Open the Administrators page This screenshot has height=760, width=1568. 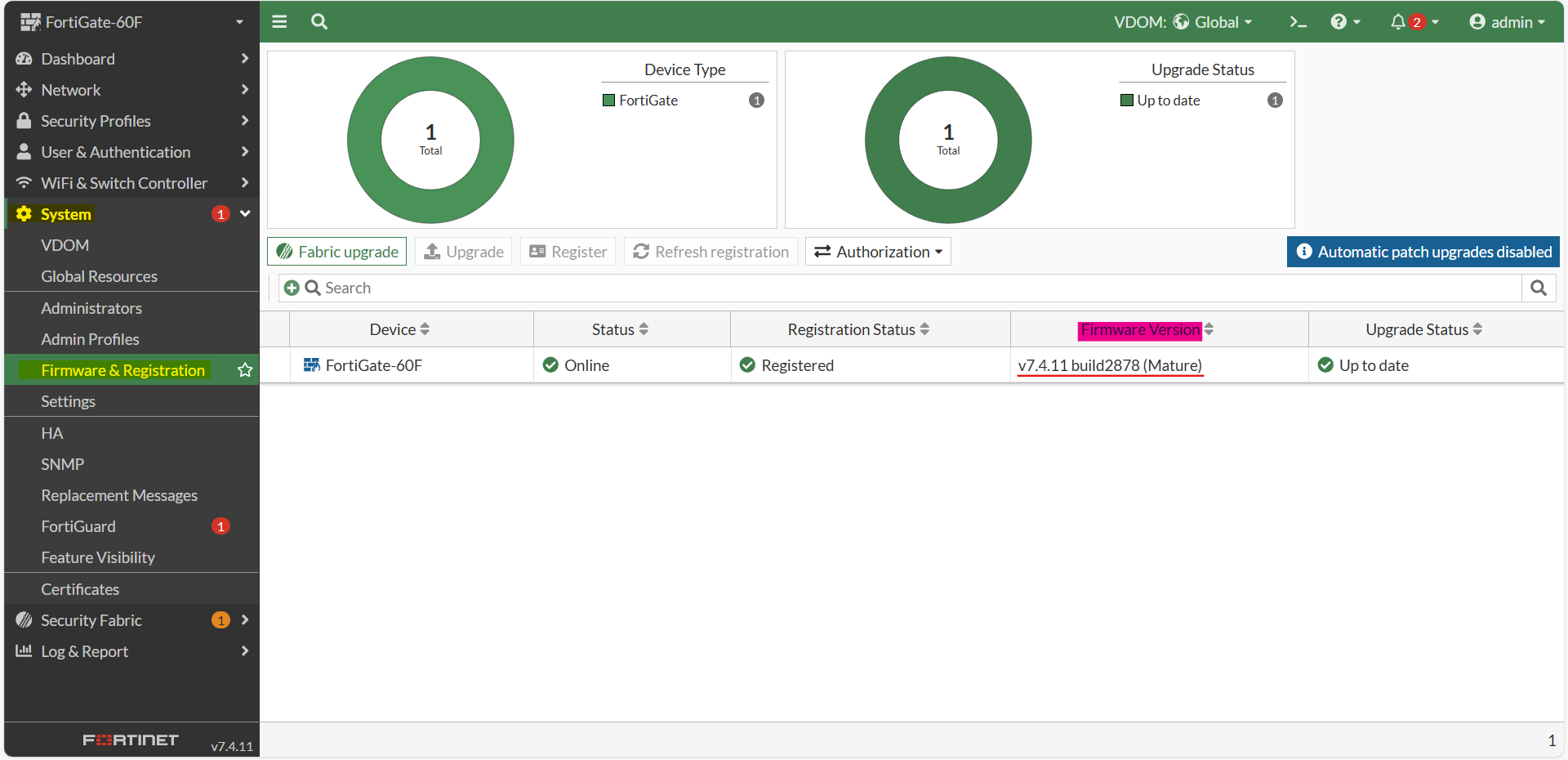click(131, 308)
